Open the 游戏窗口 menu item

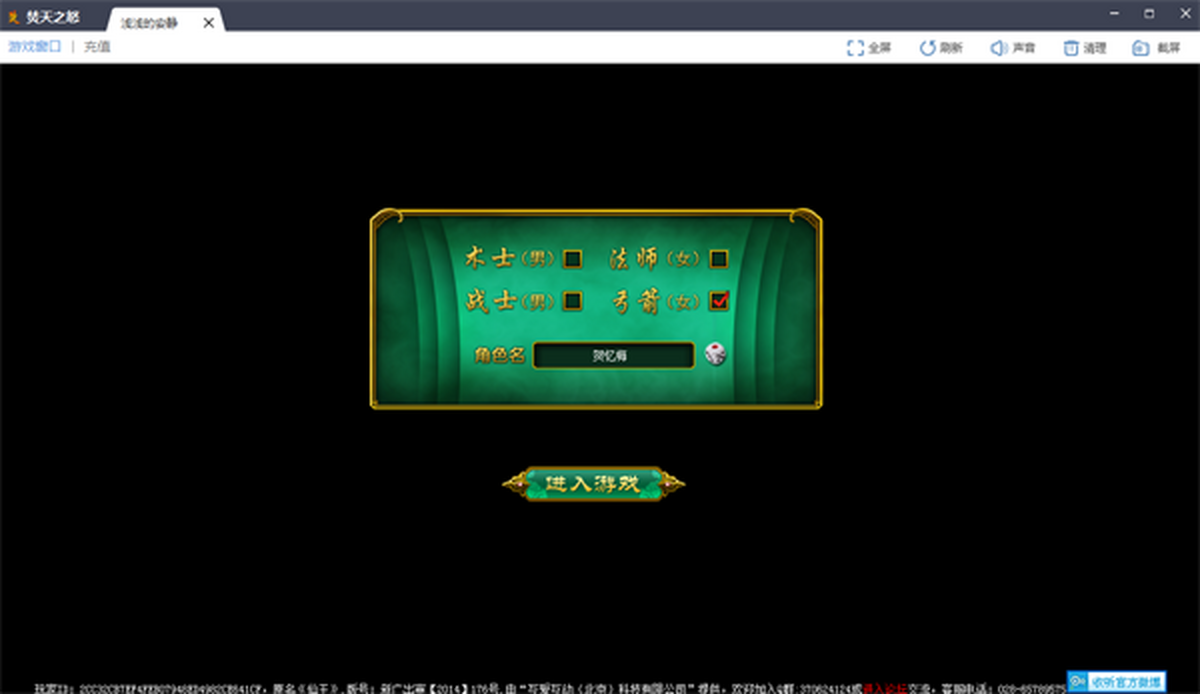point(35,47)
